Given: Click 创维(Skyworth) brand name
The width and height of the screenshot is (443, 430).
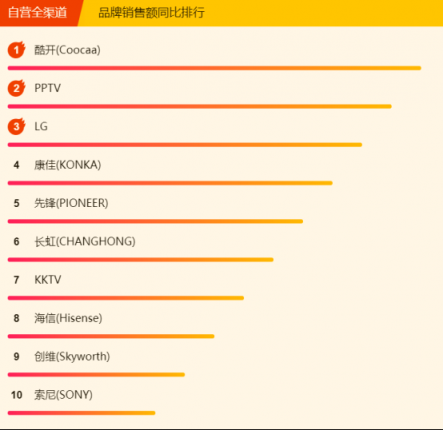Looking at the screenshot, I should pyautogui.click(x=72, y=357).
